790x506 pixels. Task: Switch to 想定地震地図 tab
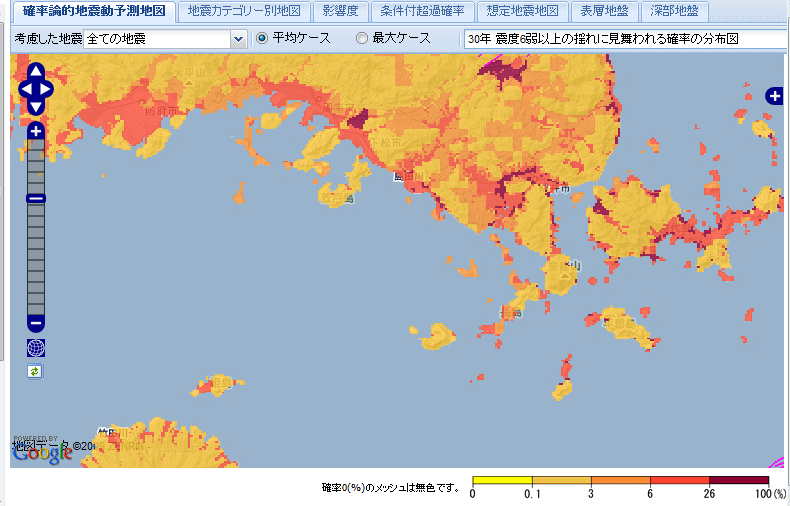[509, 12]
